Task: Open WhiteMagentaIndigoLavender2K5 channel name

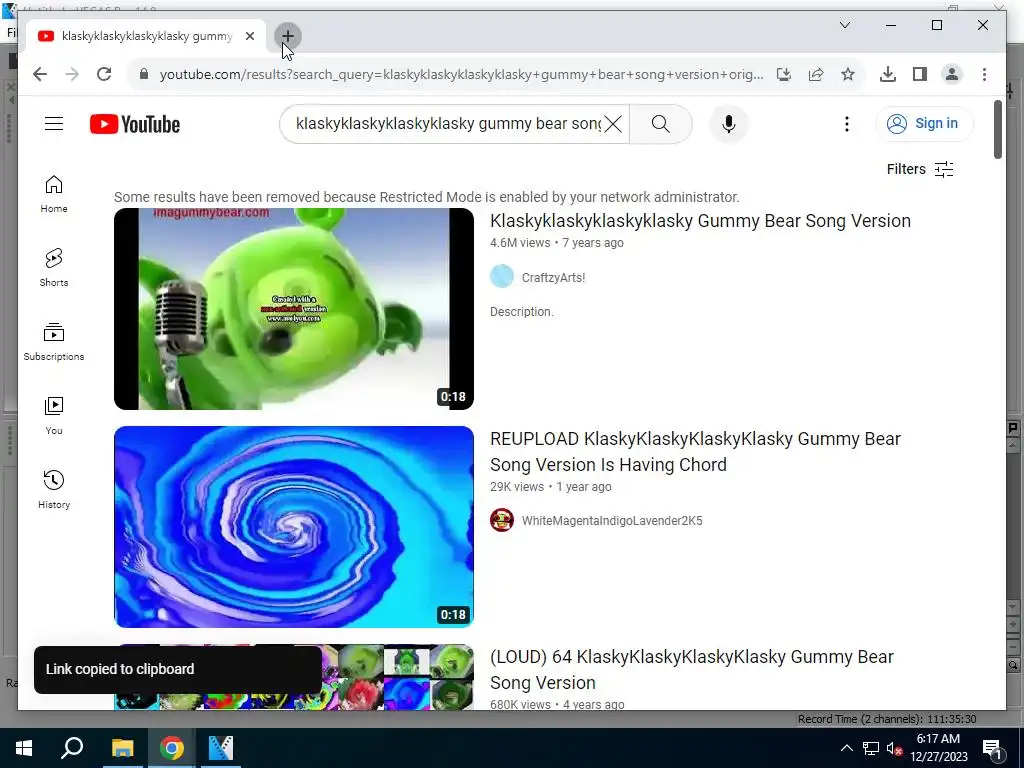Action: point(612,520)
